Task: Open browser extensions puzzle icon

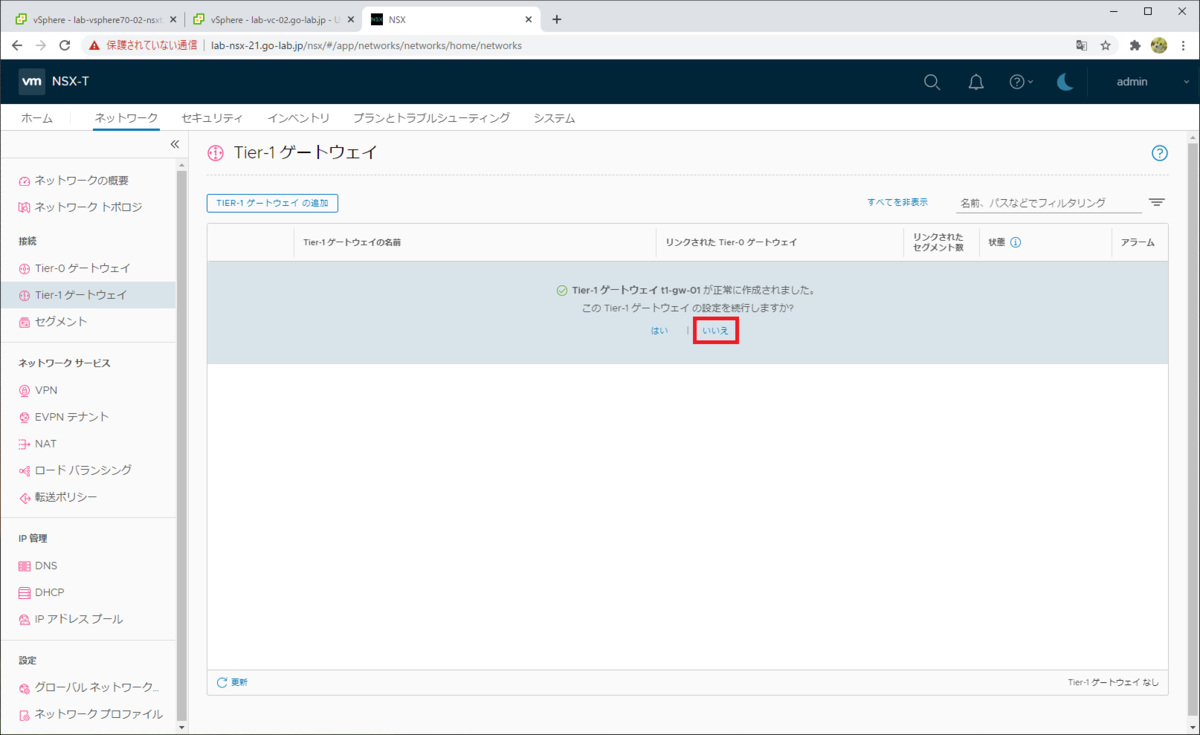Action: [1135, 45]
